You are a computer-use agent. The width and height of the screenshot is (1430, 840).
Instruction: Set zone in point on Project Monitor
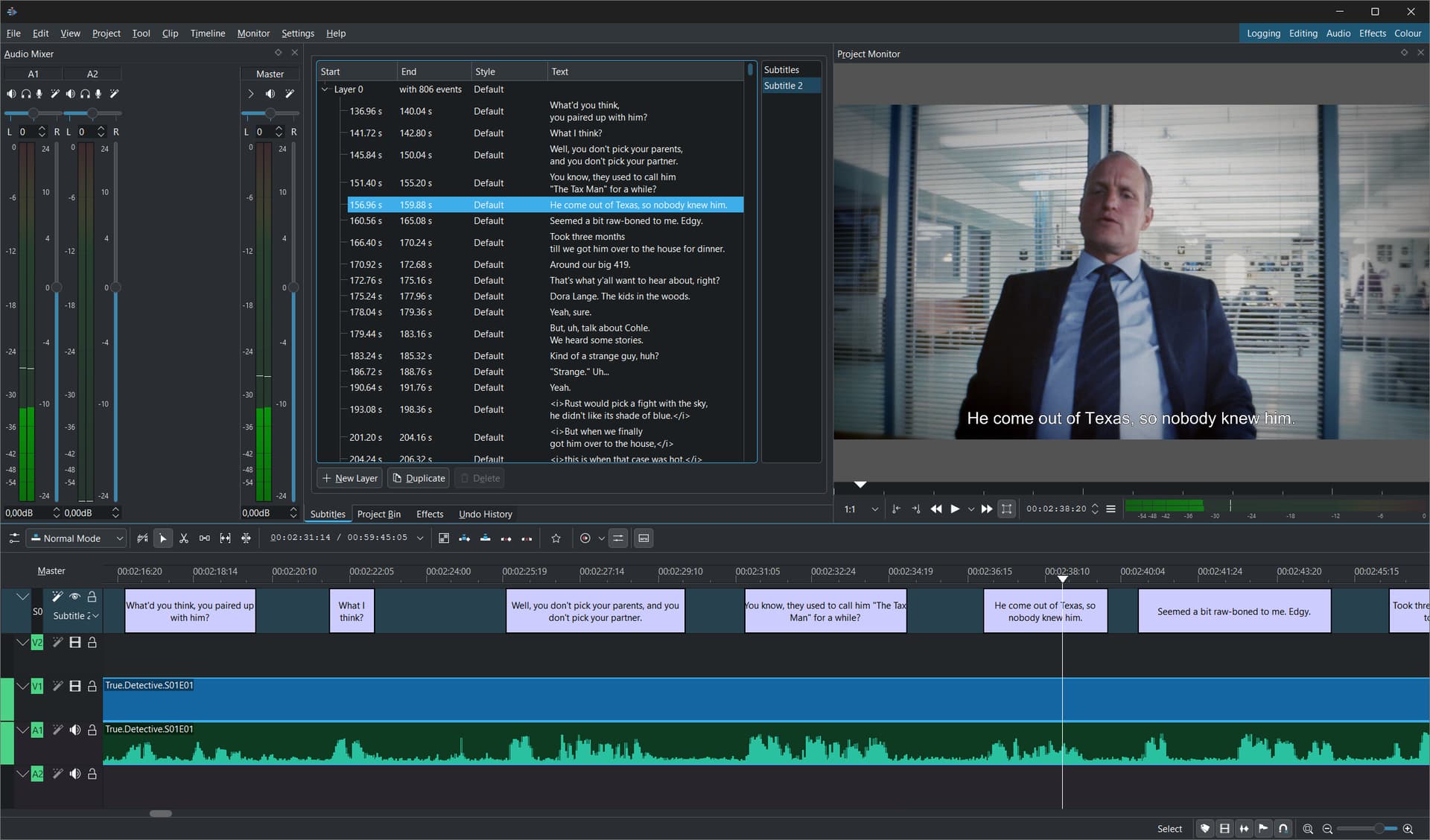point(896,509)
